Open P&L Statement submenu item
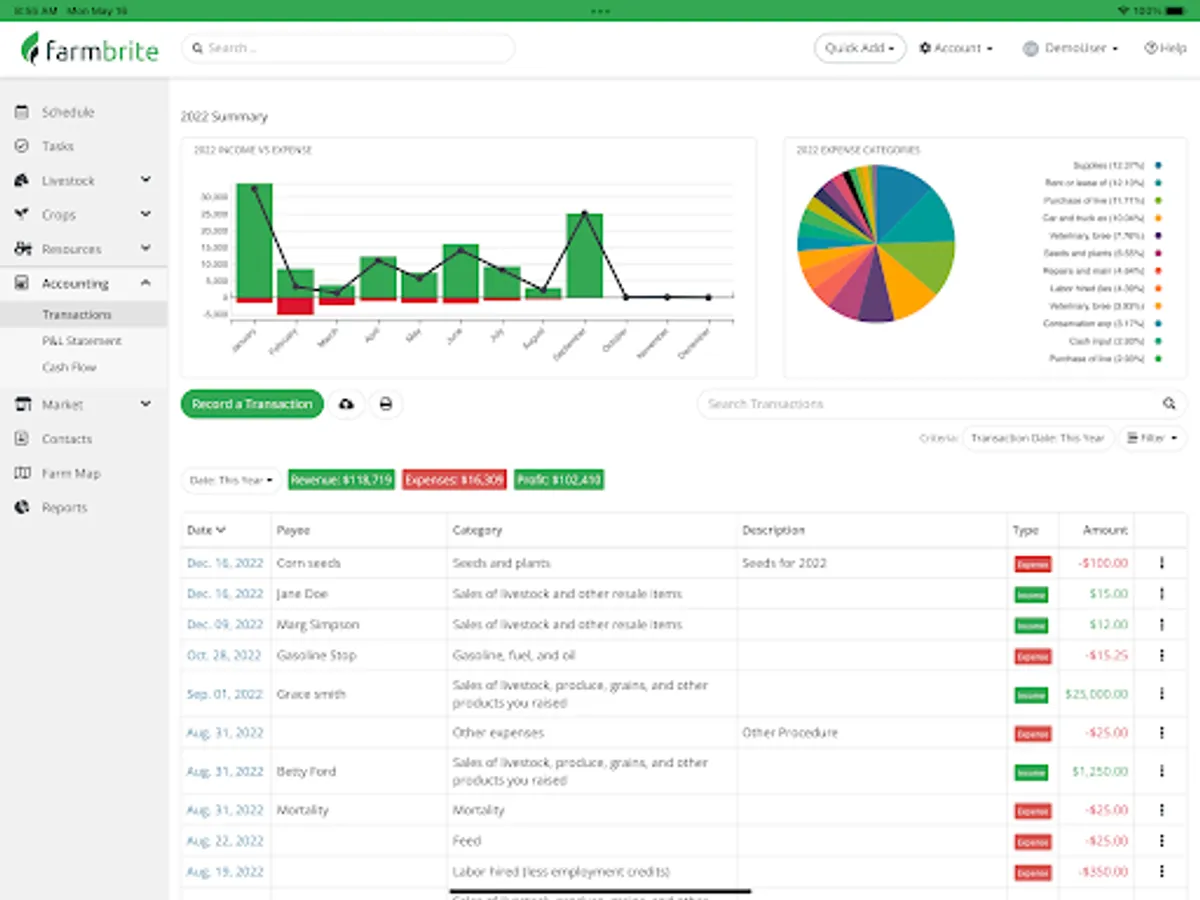The image size is (1200, 900). 82,341
